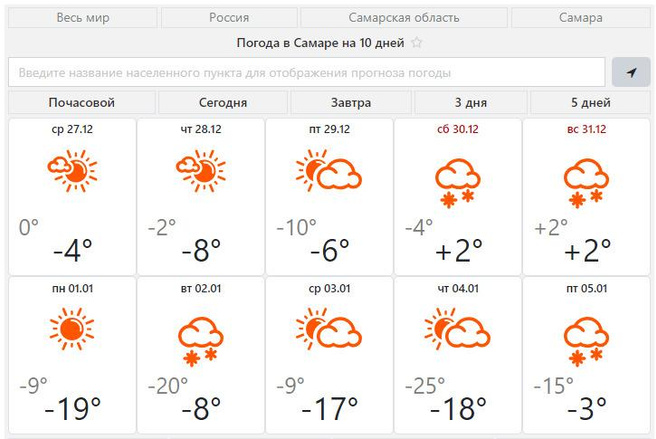Click the Самара breadcrumb button
This screenshot has width=656, height=439.
pyautogui.click(x=581, y=18)
